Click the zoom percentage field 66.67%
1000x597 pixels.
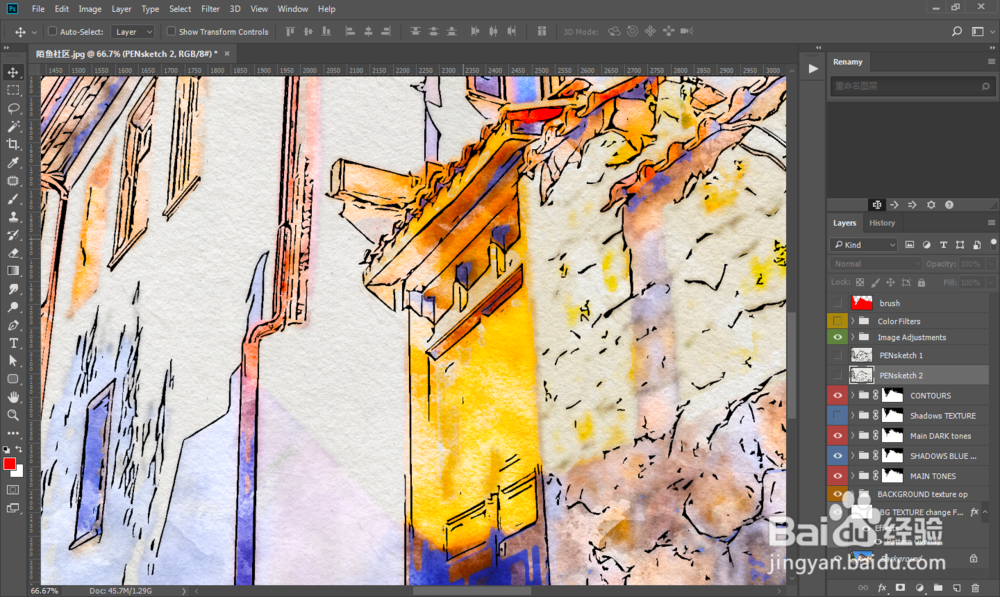45,591
